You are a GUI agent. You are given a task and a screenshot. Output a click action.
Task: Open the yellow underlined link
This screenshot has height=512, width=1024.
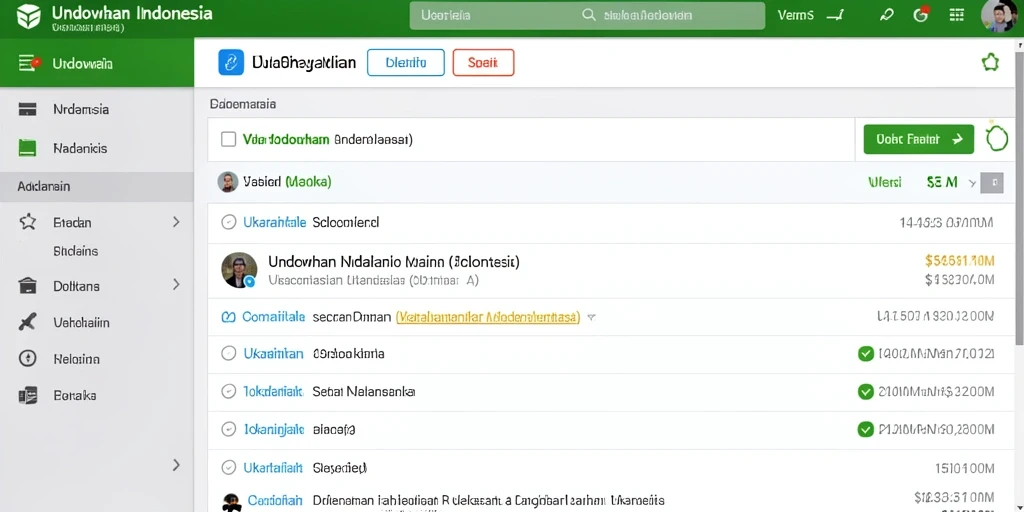click(x=488, y=317)
